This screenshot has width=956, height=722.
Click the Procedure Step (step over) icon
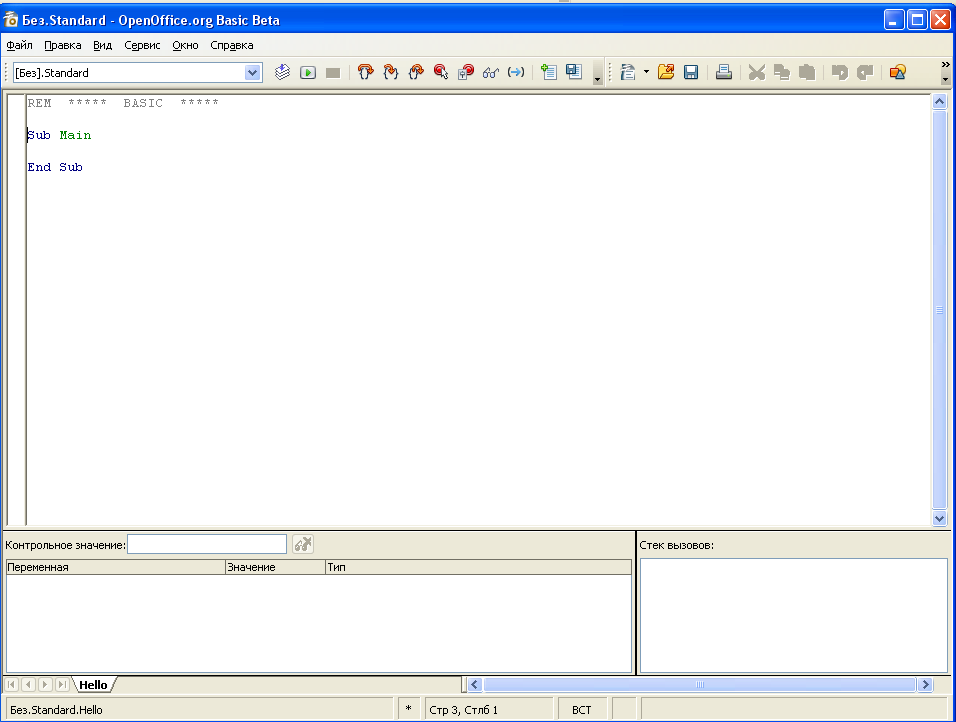[365, 73]
